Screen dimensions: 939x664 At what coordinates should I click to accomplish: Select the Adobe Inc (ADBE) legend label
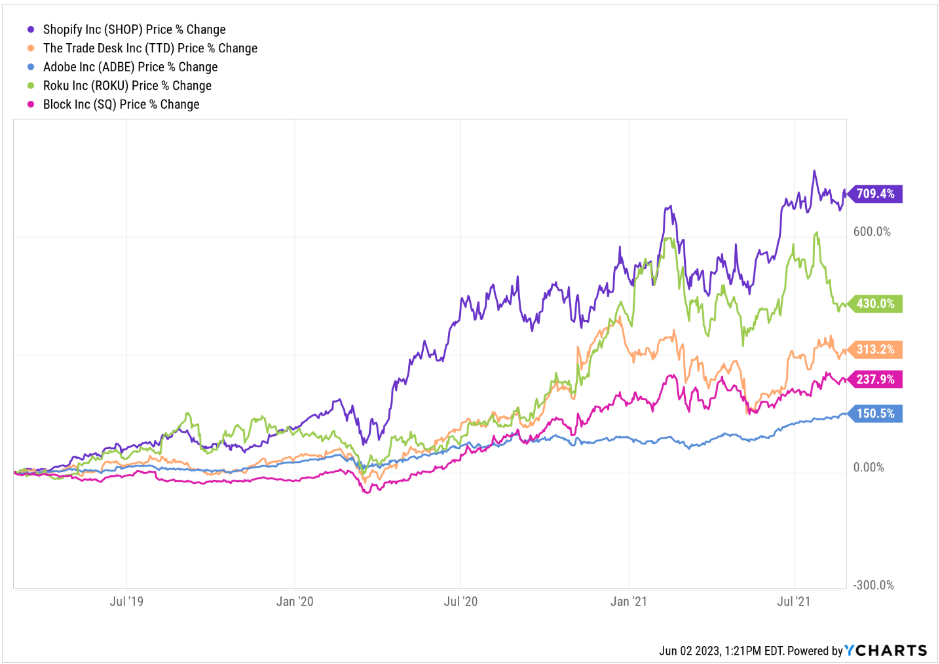click(130, 67)
